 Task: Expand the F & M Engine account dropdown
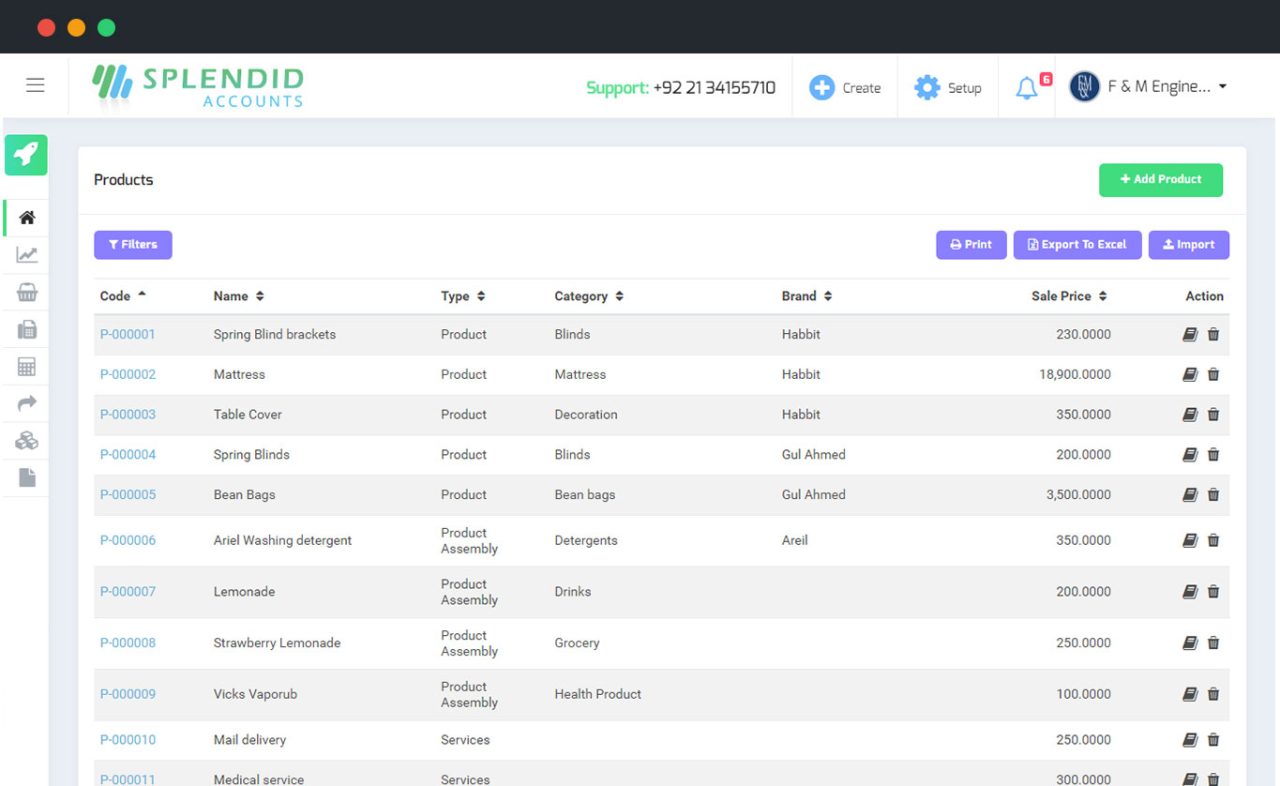[1149, 86]
